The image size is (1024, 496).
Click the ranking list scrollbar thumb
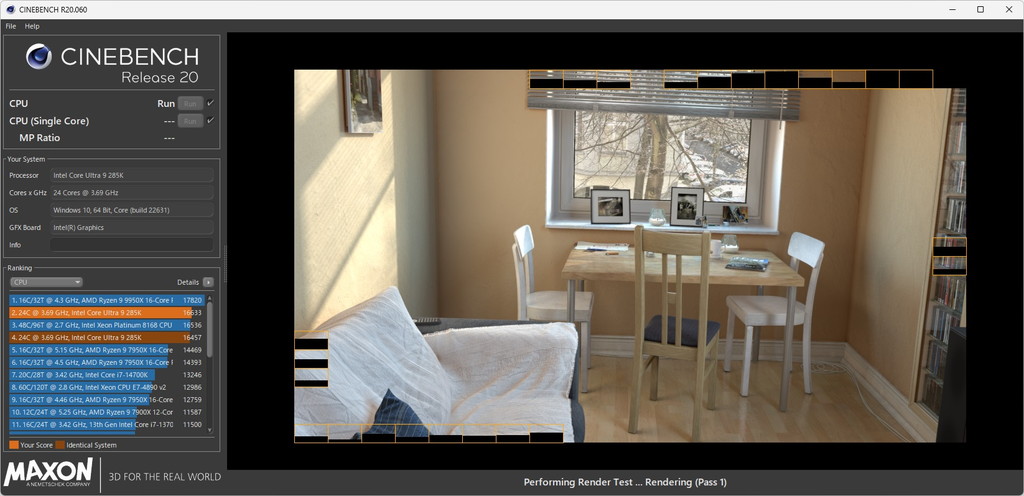point(210,328)
